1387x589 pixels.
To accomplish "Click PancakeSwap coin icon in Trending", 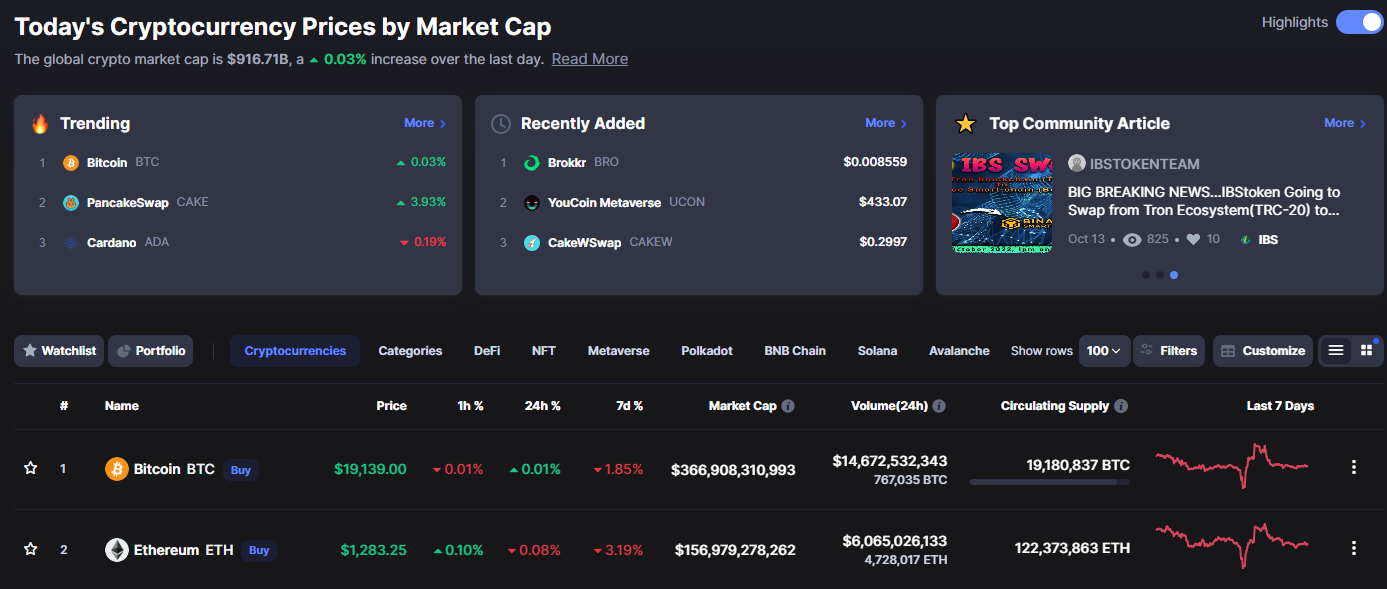I will pos(71,202).
